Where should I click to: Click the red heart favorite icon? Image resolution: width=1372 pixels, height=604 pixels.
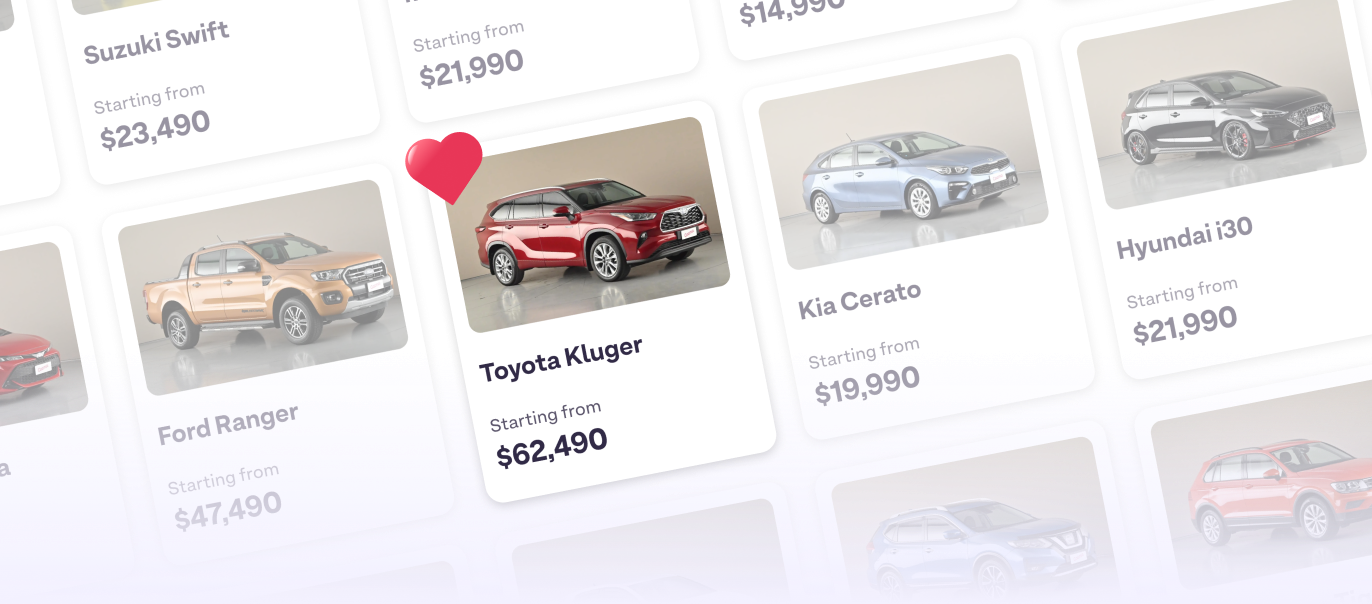tap(444, 167)
